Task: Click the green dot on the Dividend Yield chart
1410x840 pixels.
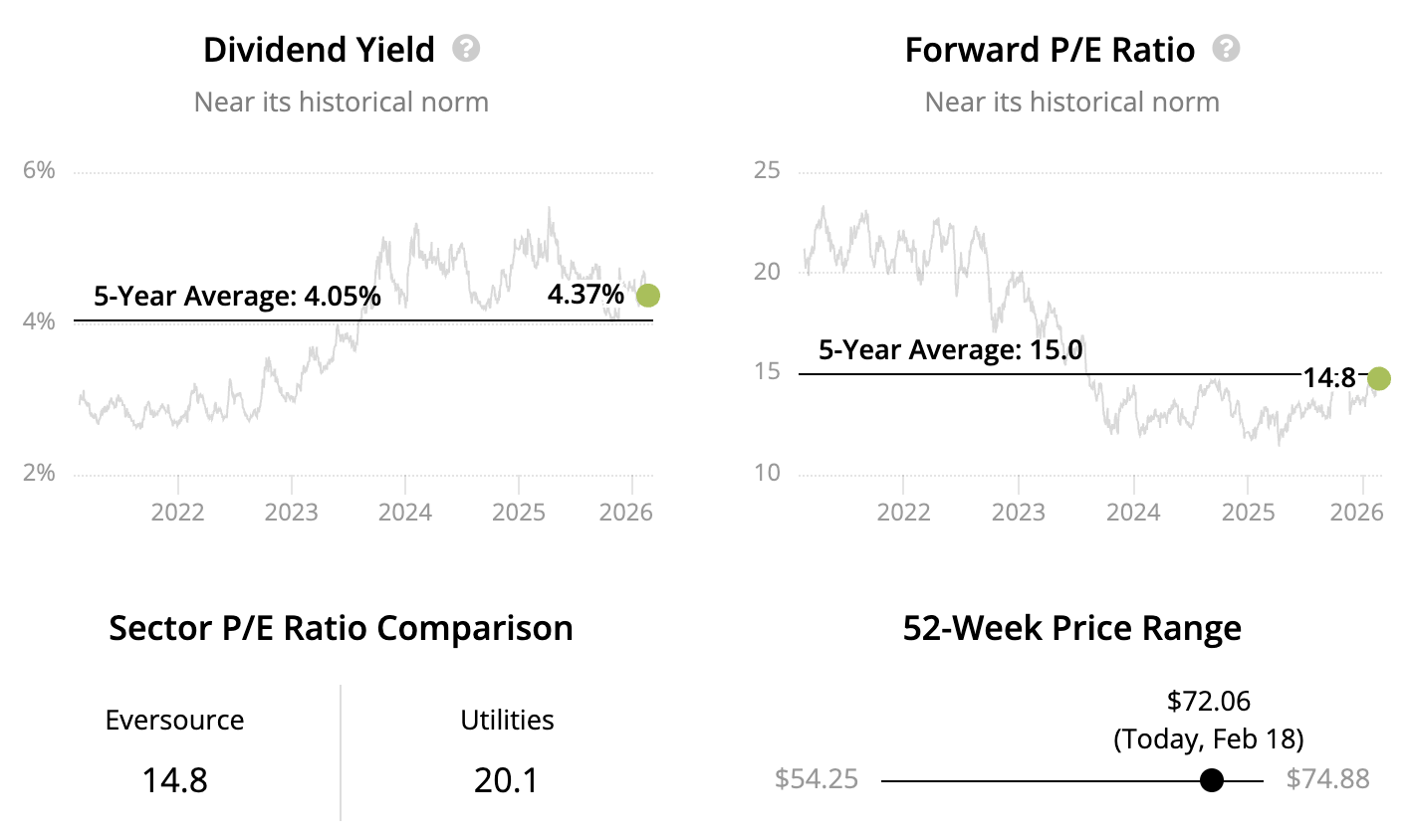Action: tap(648, 296)
